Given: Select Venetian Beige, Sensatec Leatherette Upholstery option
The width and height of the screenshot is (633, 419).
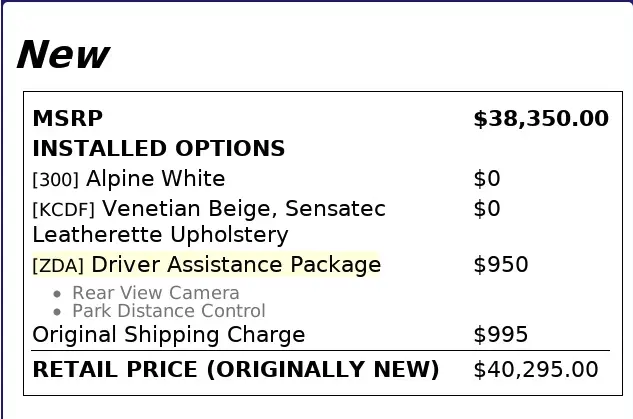Looking at the screenshot, I should (x=208, y=222).
